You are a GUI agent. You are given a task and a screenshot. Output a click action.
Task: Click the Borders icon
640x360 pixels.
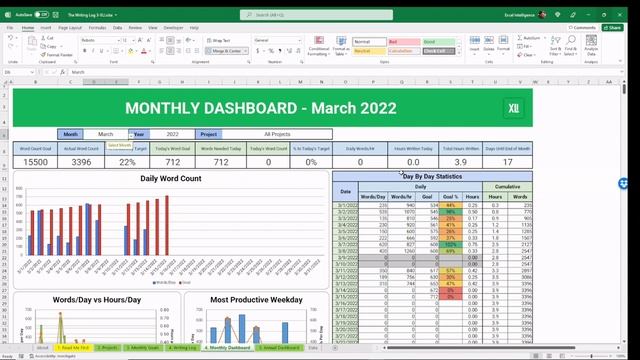tap(116, 51)
